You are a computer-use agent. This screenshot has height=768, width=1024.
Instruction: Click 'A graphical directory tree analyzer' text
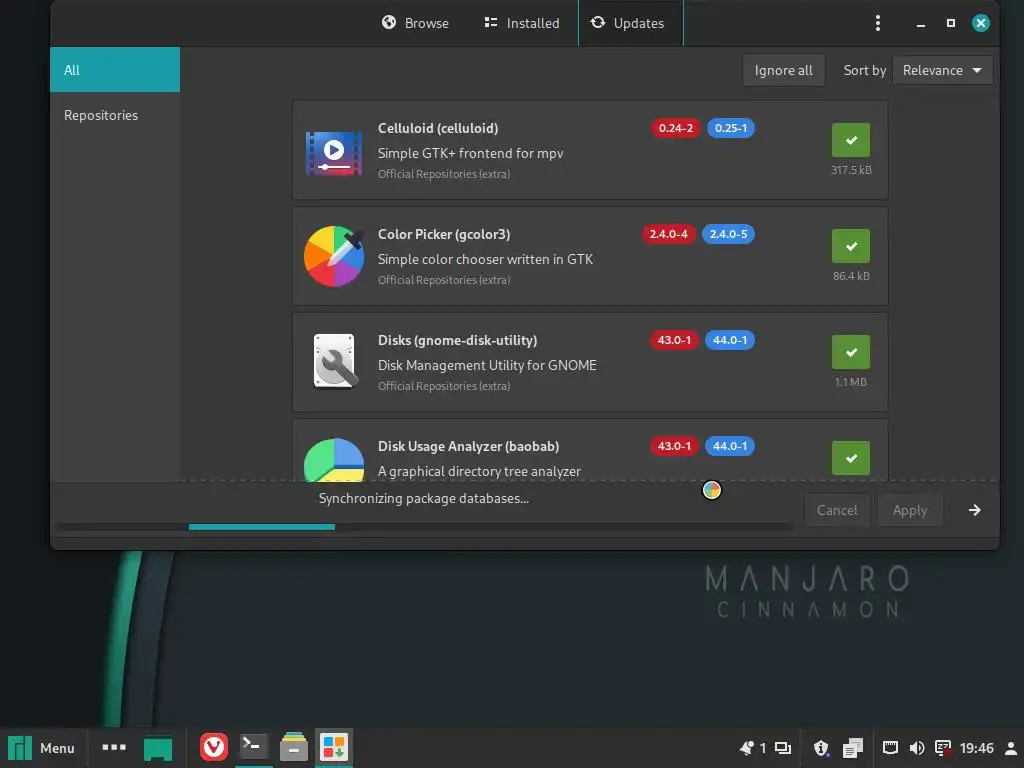pos(479,471)
